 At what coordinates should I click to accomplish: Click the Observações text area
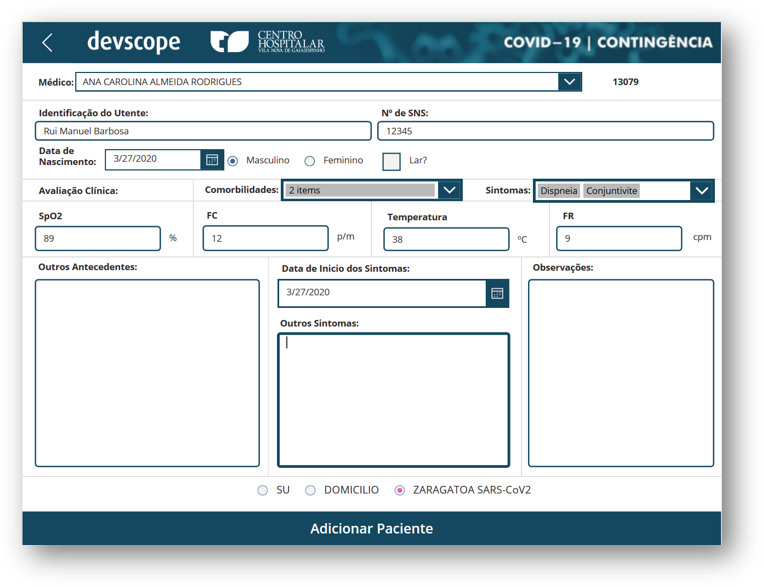click(x=621, y=373)
